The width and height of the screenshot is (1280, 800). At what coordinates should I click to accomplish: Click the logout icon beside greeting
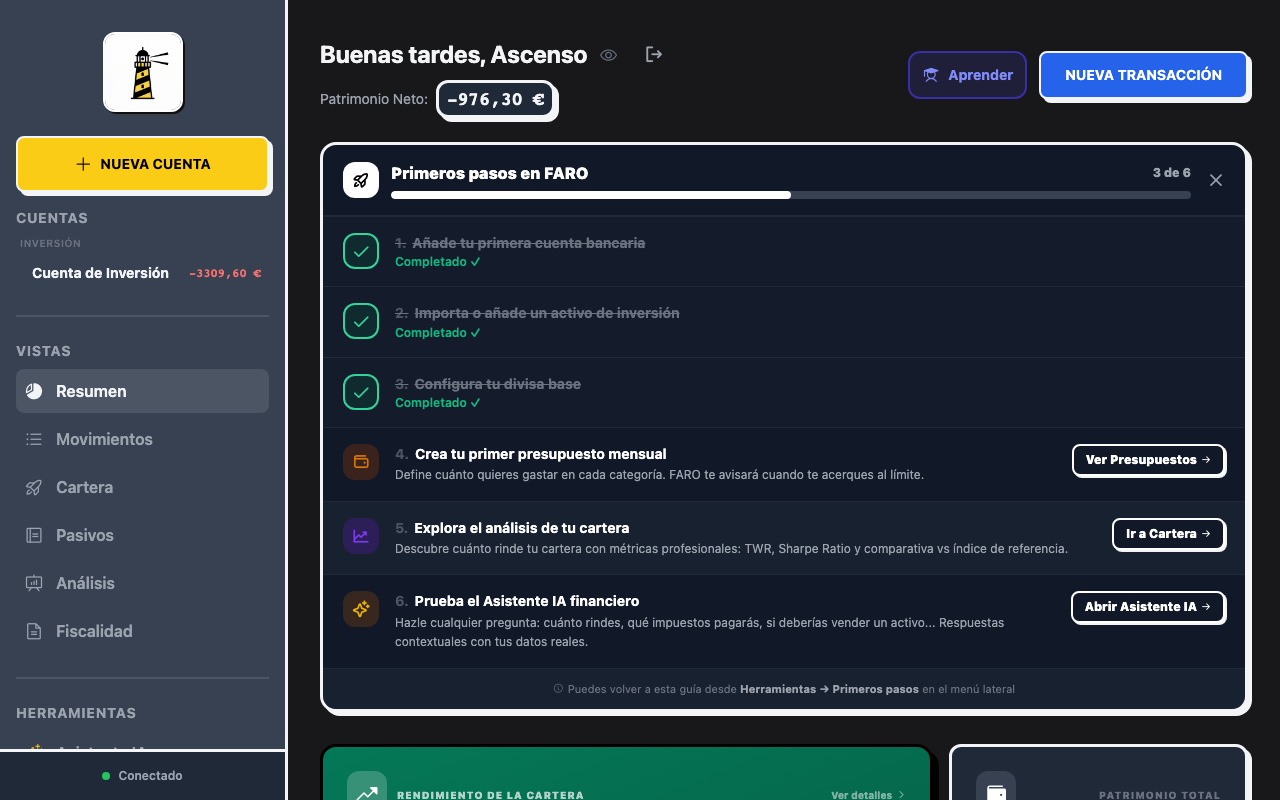(654, 54)
